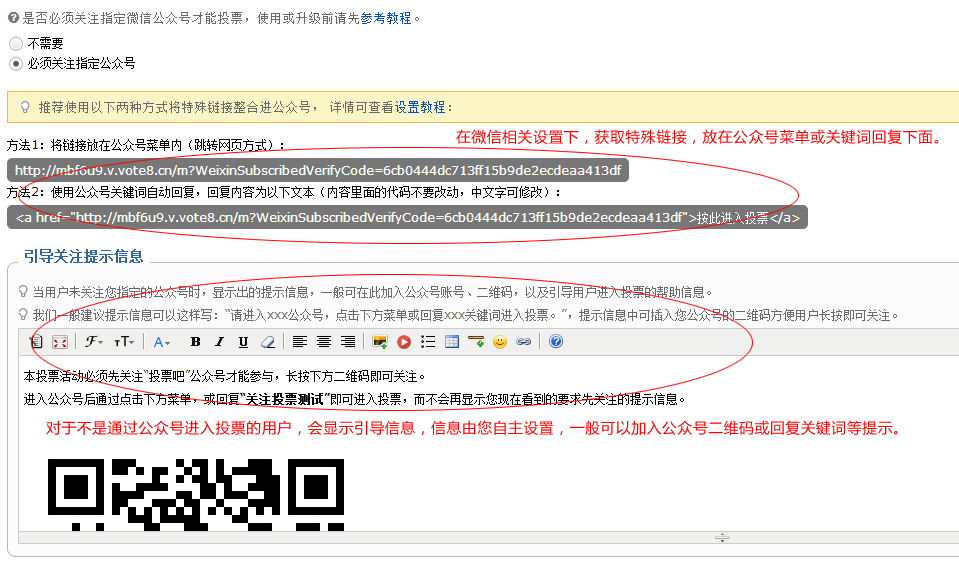This screenshot has width=959, height=562.
Task: Select the '必须关注指定公众号' radio option
Action: click(15, 63)
